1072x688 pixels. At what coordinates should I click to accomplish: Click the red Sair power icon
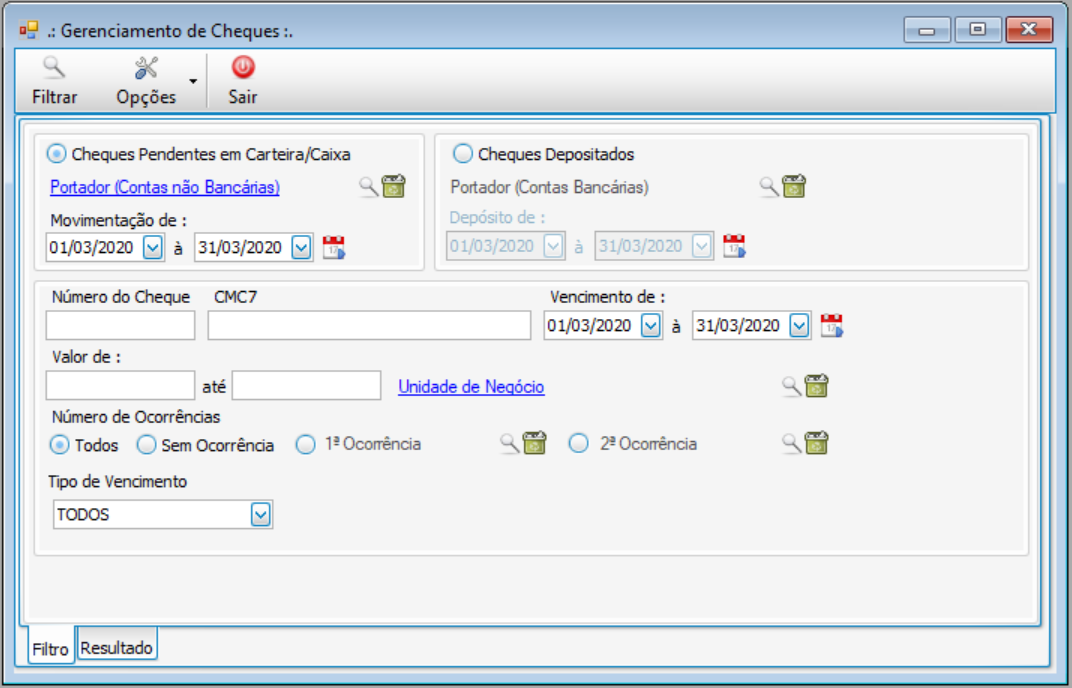[x=243, y=67]
